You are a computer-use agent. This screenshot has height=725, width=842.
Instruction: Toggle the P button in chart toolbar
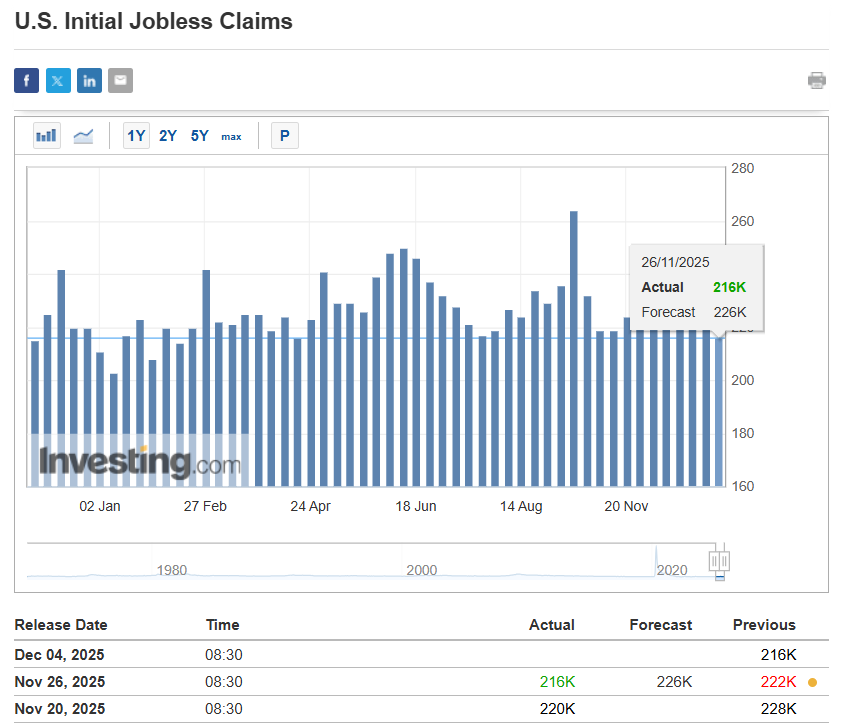pos(285,136)
